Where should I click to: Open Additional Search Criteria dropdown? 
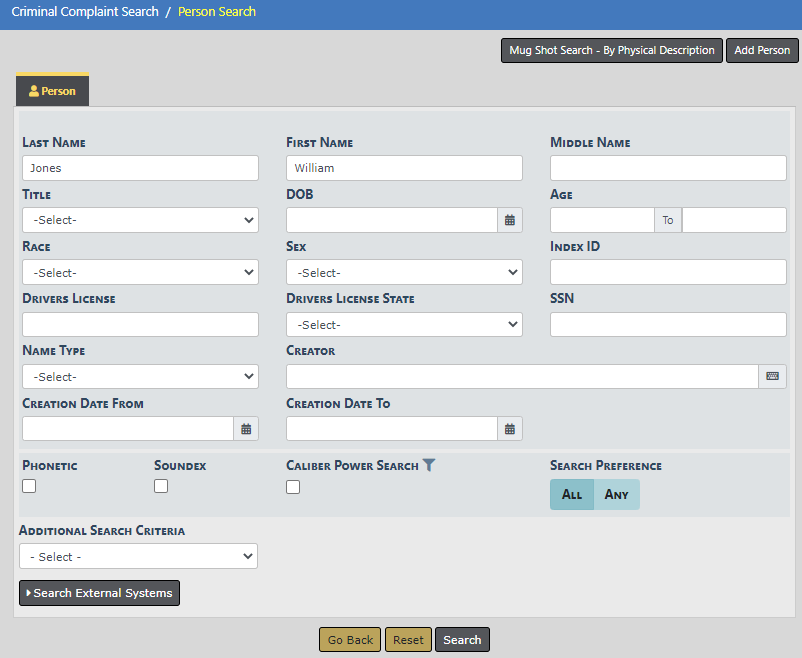point(138,556)
